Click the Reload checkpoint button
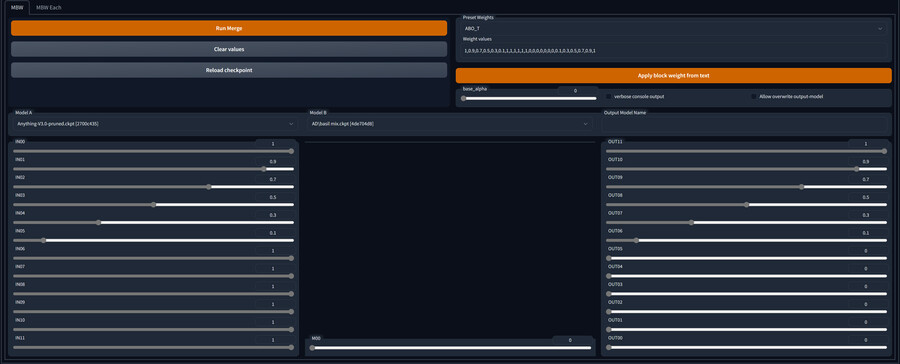Image resolution: width=900 pixels, height=364 pixels. pyautogui.click(x=229, y=70)
